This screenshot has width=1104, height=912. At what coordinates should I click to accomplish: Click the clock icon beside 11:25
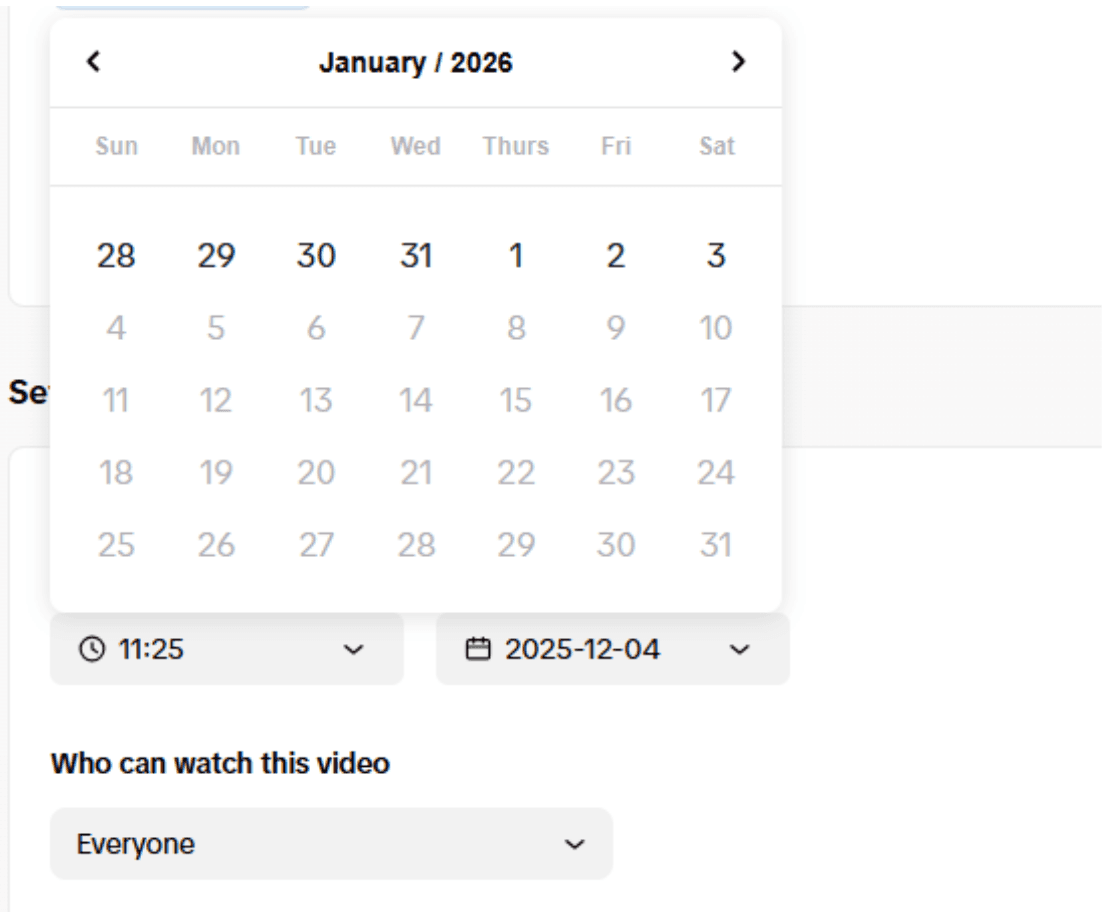click(91, 649)
